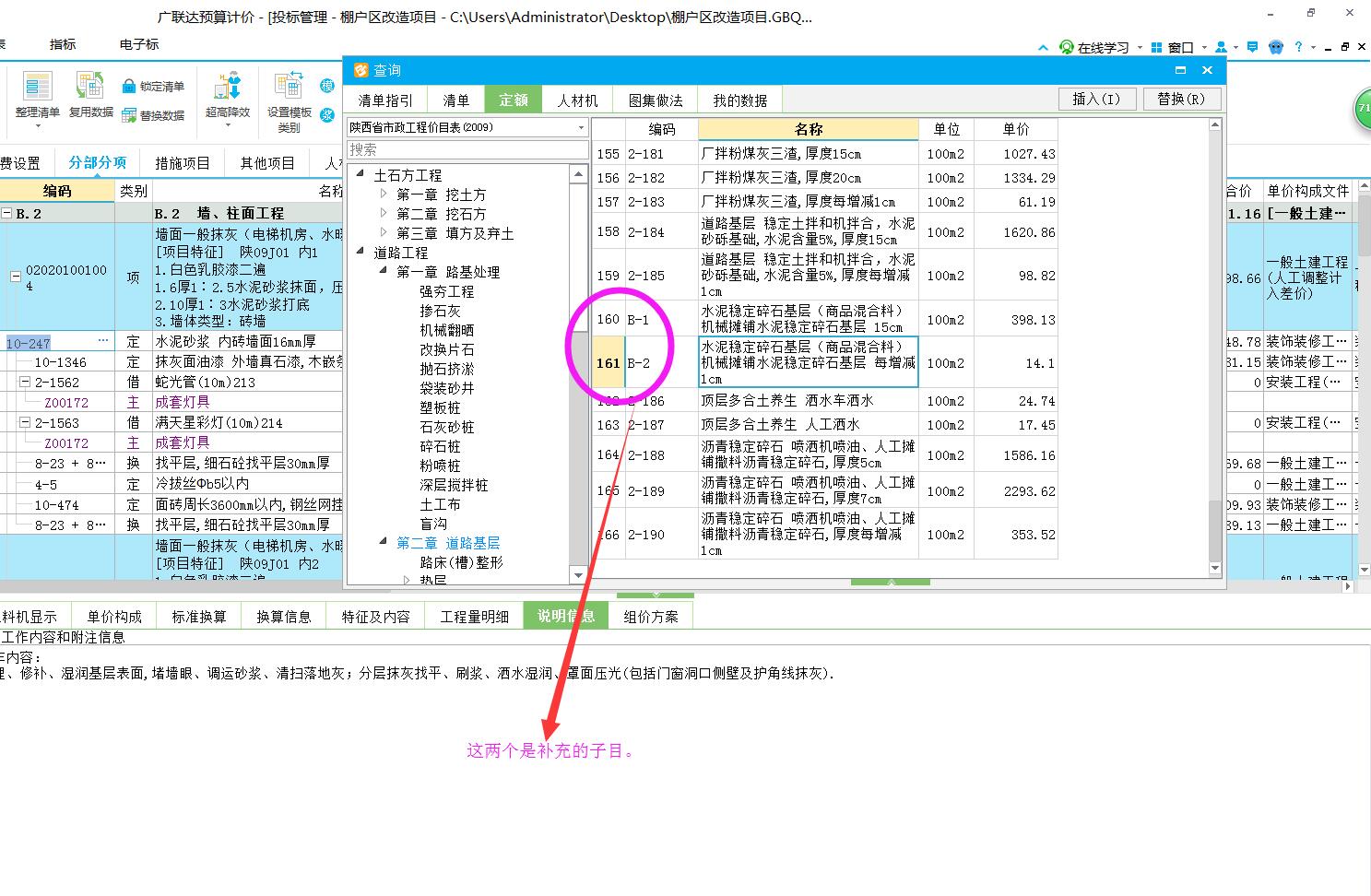Click the 窗口 grid icon
The image size is (1371, 896).
(1156, 47)
